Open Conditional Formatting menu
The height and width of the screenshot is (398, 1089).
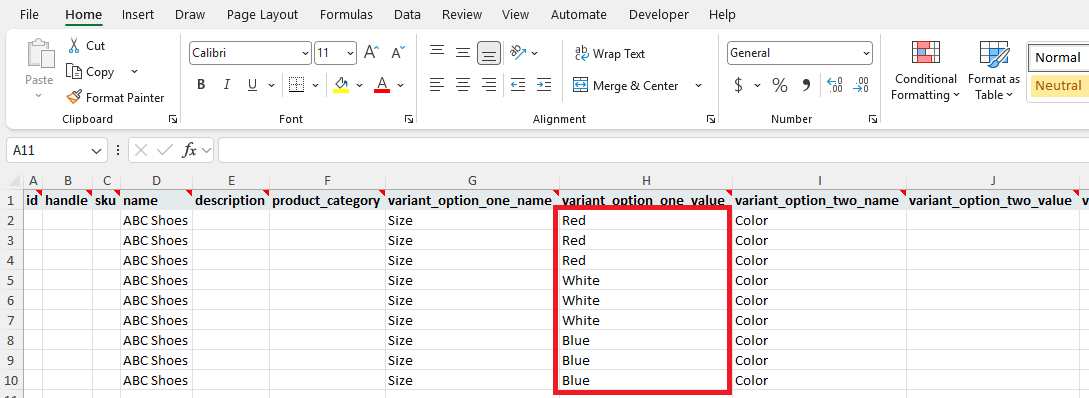pos(925,70)
